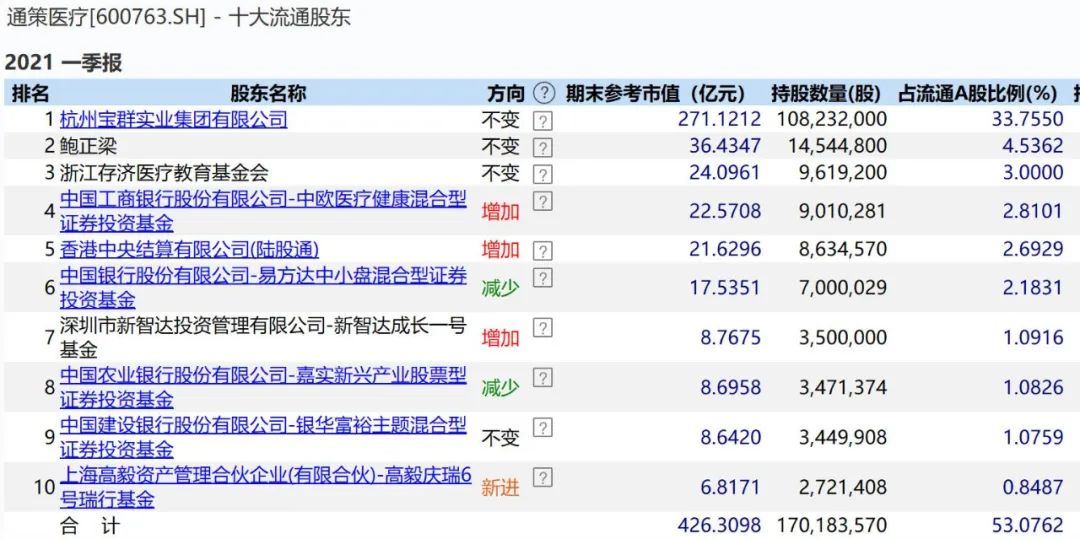Click the help icon beside 方向 header

click(x=543, y=93)
